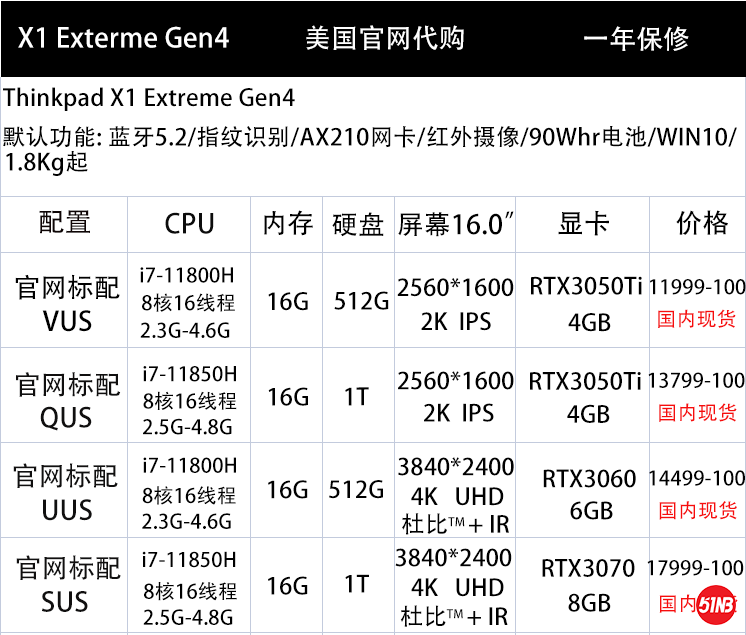Screen dimensions: 746x635
Task: Click the 1T disk cell in SUS row
Action: click(356, 584)
